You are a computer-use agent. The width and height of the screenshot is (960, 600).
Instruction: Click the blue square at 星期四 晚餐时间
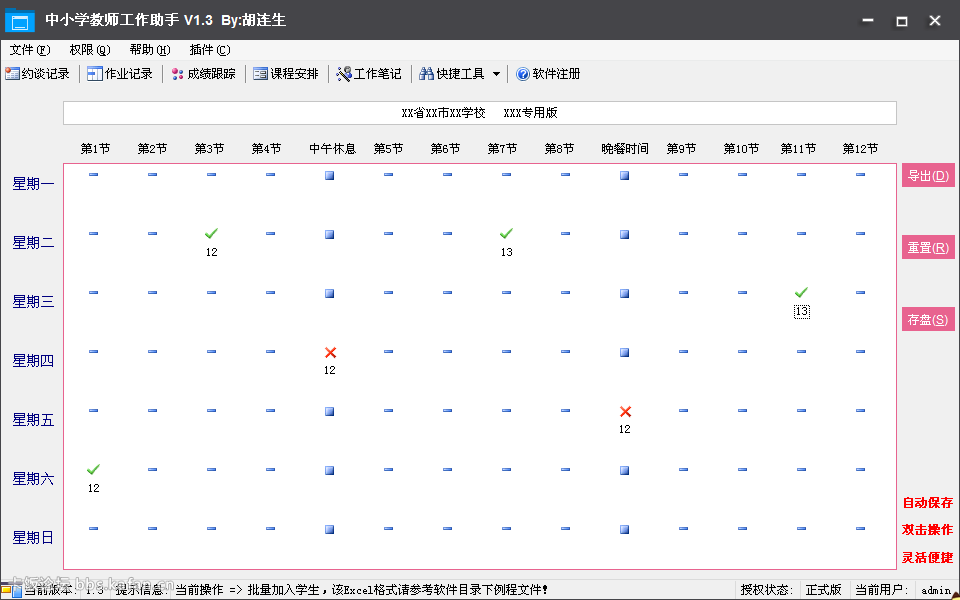click(x=624, y=352)
